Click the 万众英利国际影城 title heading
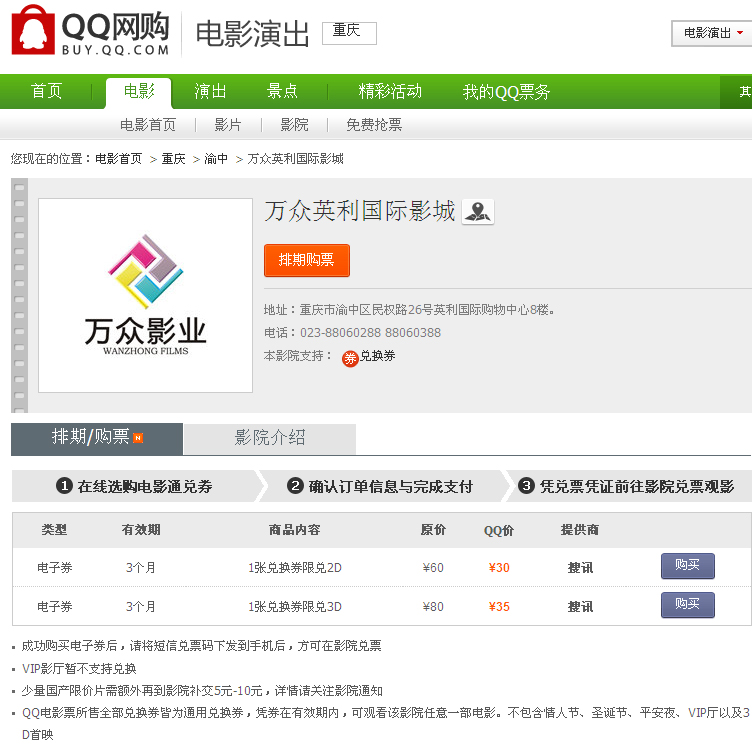This screenshot has height=750, width=752. click(x=359, y=211)
